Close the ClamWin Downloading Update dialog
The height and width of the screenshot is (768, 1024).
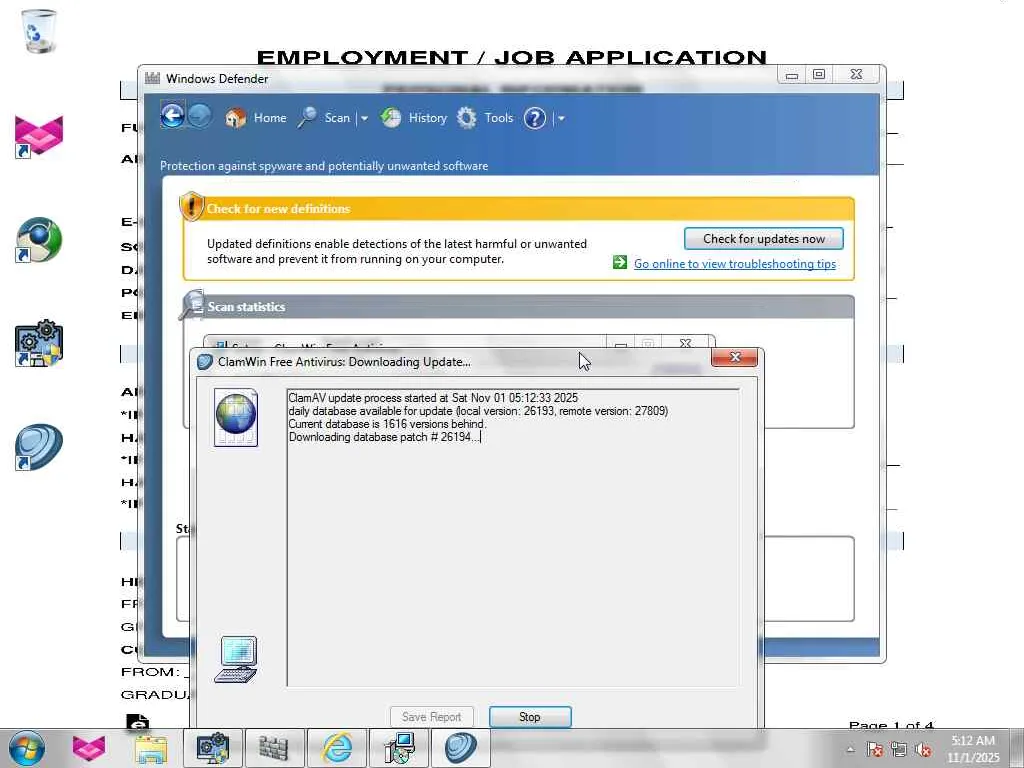coord(735,357)
